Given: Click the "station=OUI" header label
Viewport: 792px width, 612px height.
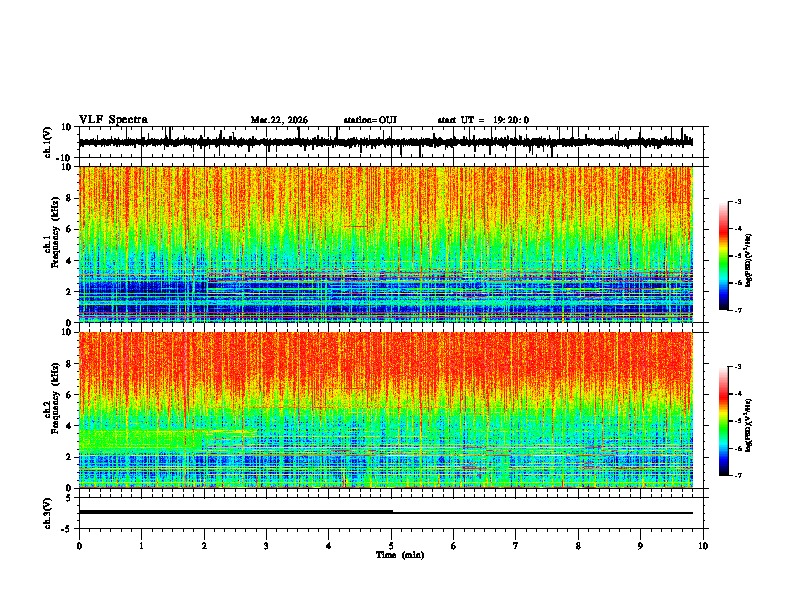Looking at the screenshot, I should click(x=370, y=120).
